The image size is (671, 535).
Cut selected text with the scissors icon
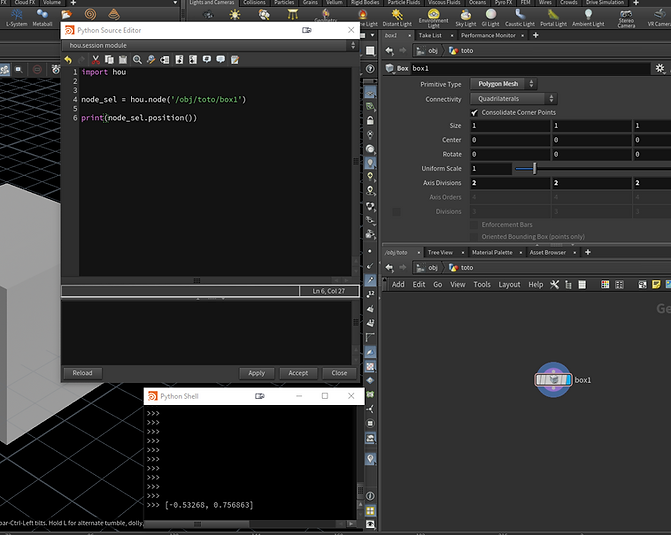[x=96, y=59]
